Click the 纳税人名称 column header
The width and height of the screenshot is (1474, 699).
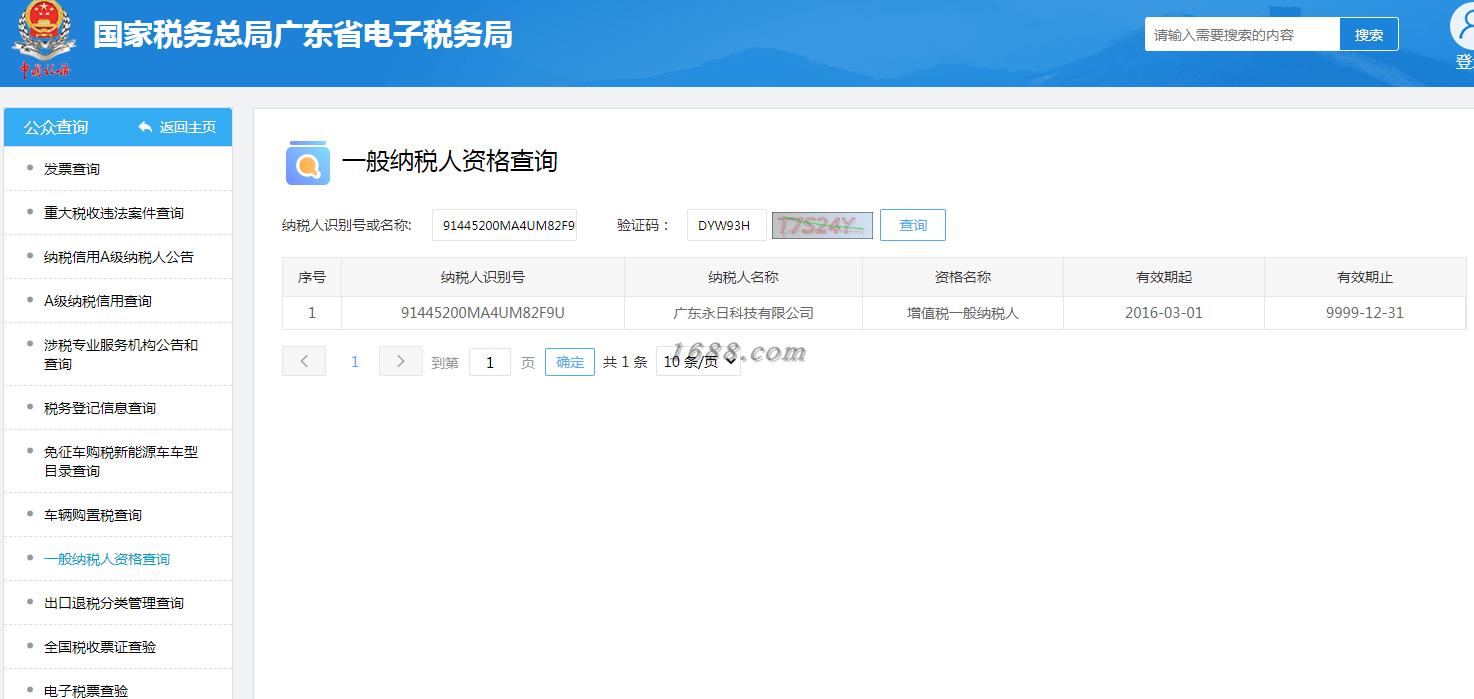743,277
